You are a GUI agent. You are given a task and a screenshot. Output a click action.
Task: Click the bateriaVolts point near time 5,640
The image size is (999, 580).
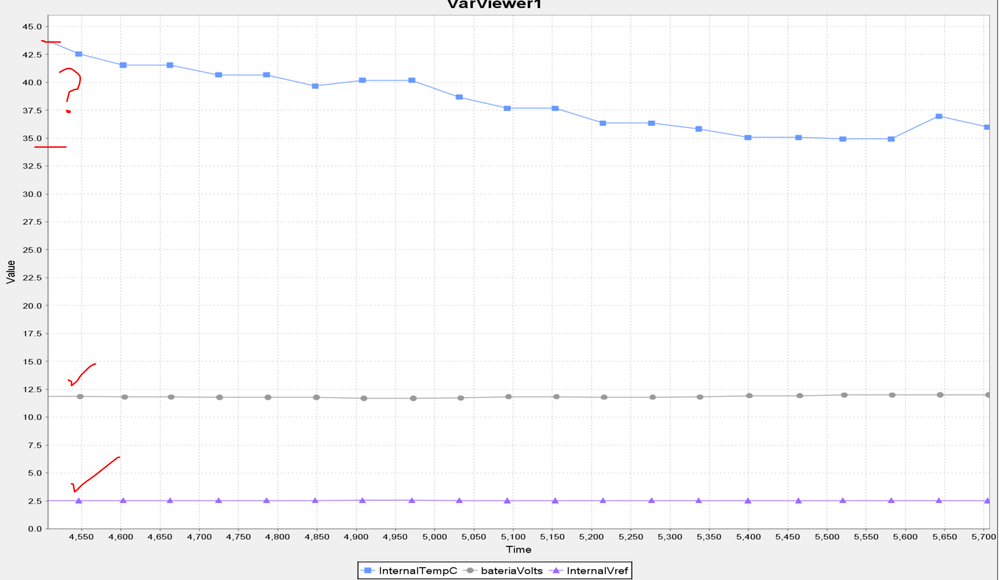940,395
